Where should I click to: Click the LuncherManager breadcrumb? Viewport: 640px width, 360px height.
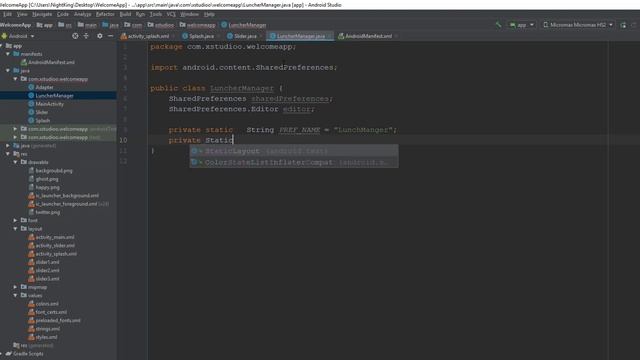point(244,25)
